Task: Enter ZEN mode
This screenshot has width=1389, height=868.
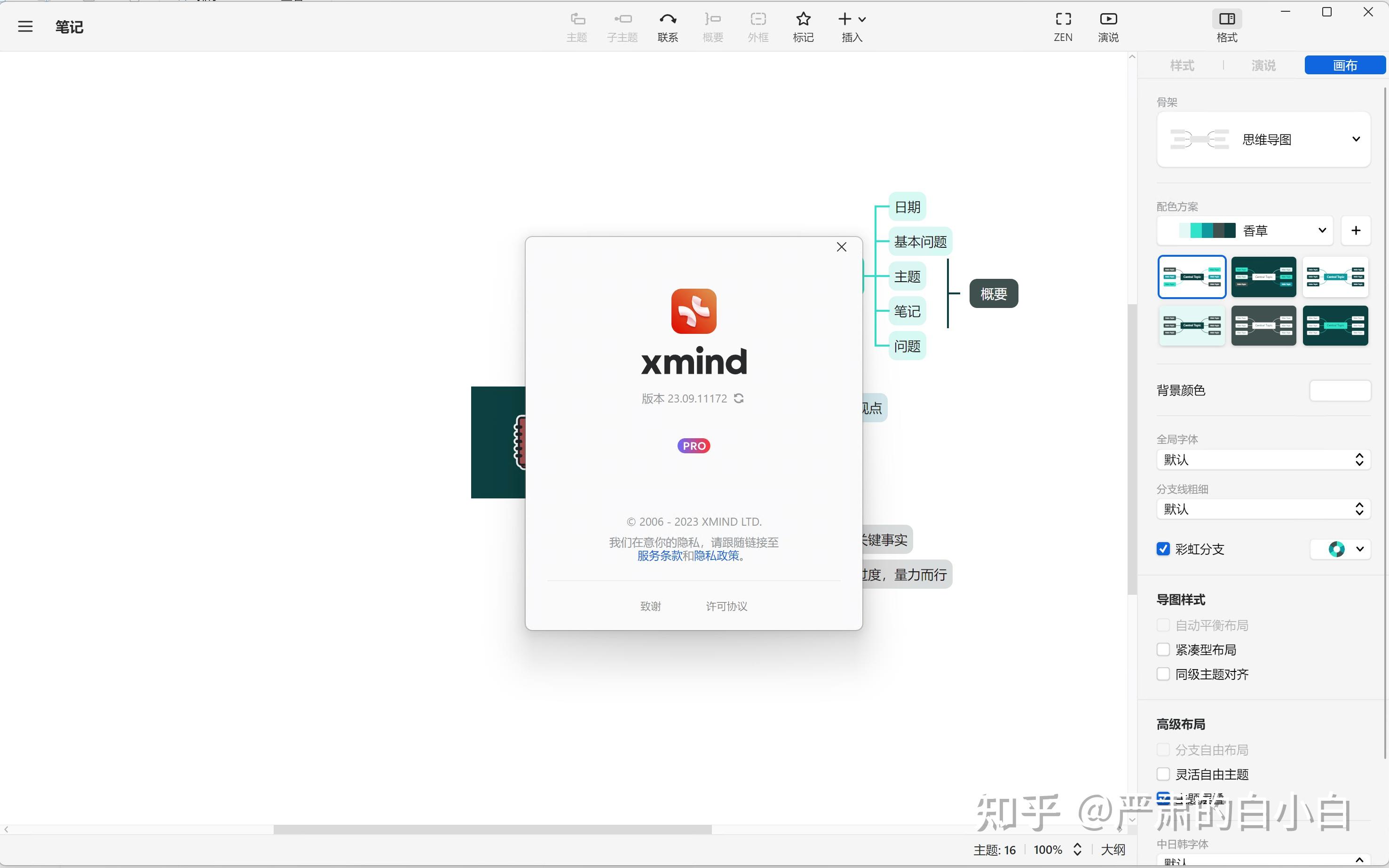Action: click(1063, 26)
